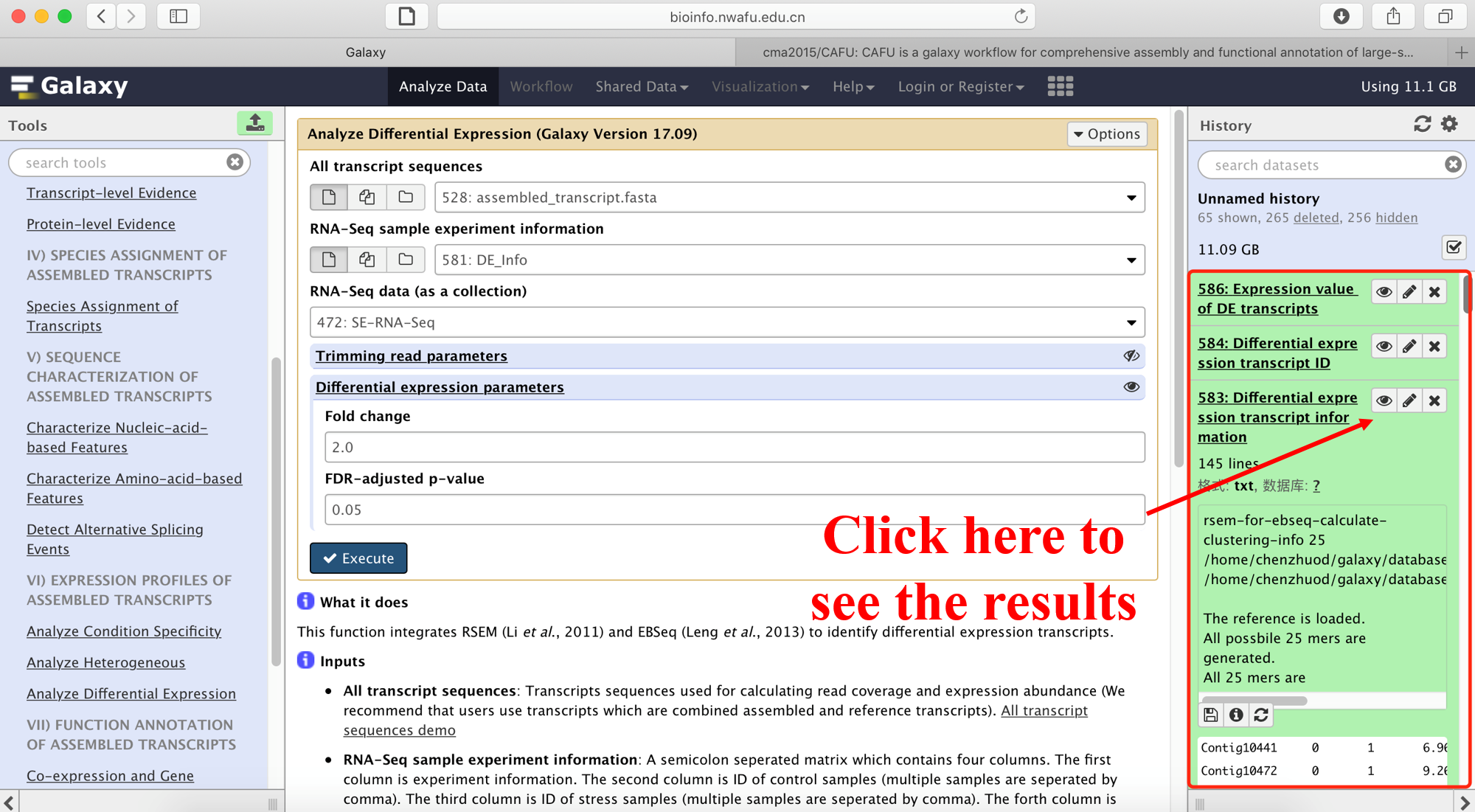Go back in browser
Screen dimensions: 1475x812
[x=102, y=16]
